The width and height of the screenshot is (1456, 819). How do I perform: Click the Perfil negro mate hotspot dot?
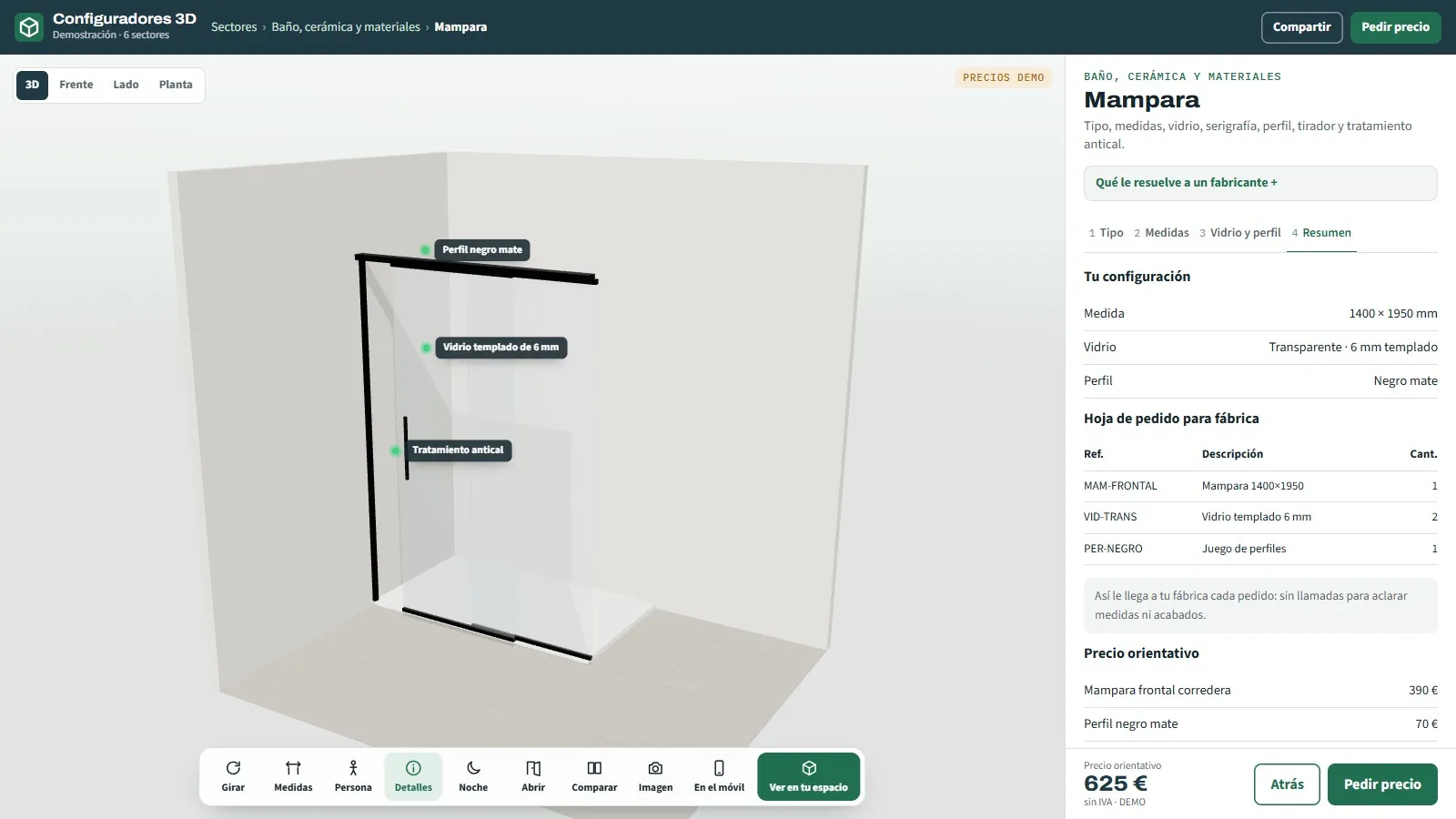coord(425,250)
